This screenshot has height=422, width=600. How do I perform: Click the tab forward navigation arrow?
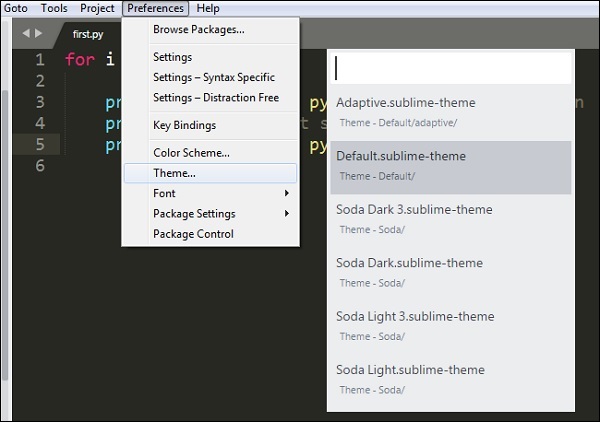point(39,33)
